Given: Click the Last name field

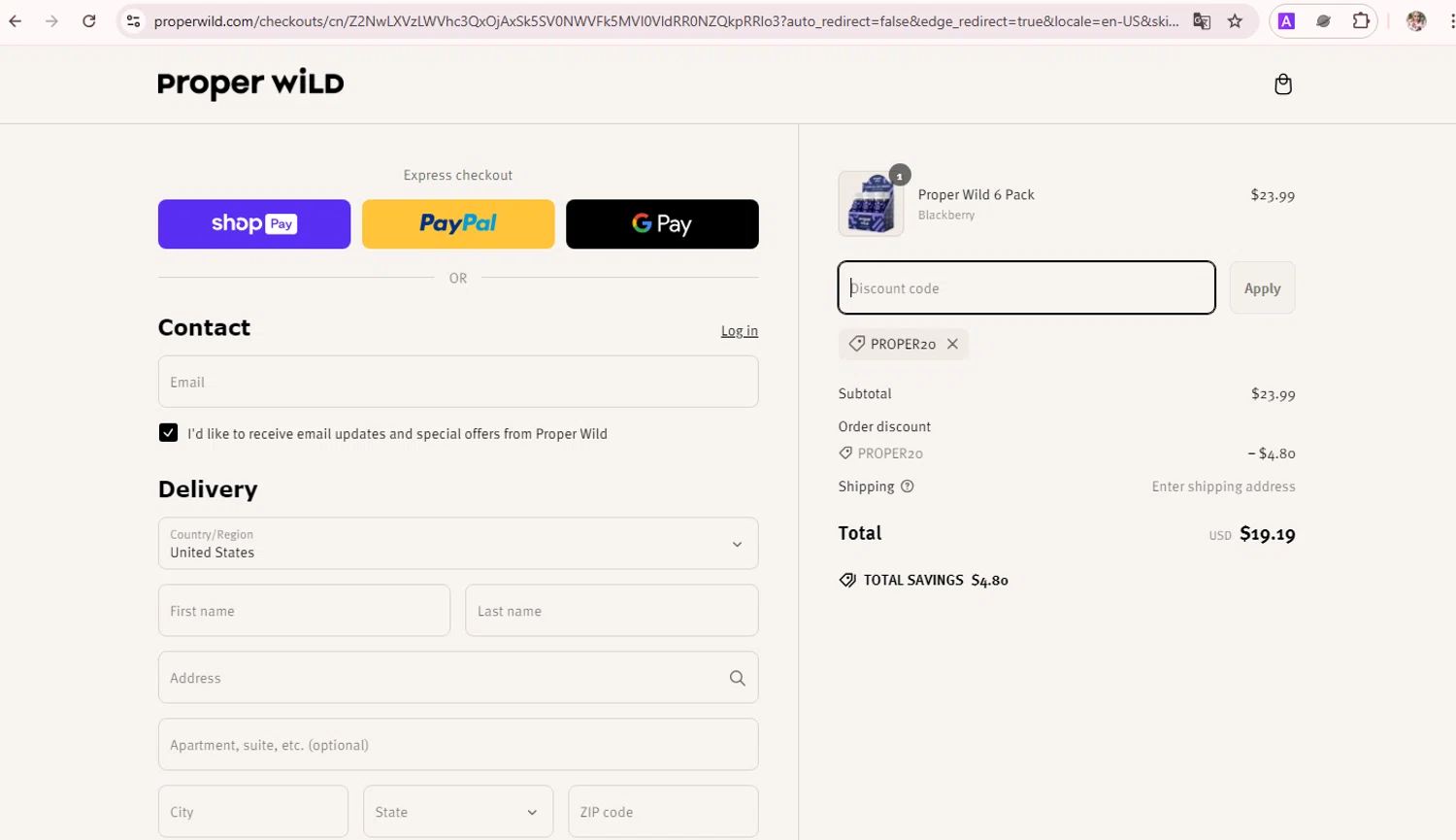Looking at the screenshot, I should (x=612, y=611).
